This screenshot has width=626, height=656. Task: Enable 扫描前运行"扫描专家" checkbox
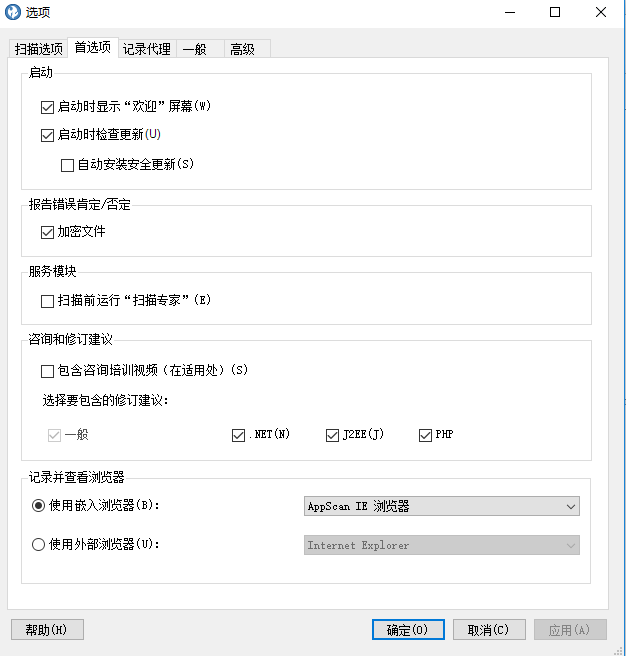[x=47, y=301]
